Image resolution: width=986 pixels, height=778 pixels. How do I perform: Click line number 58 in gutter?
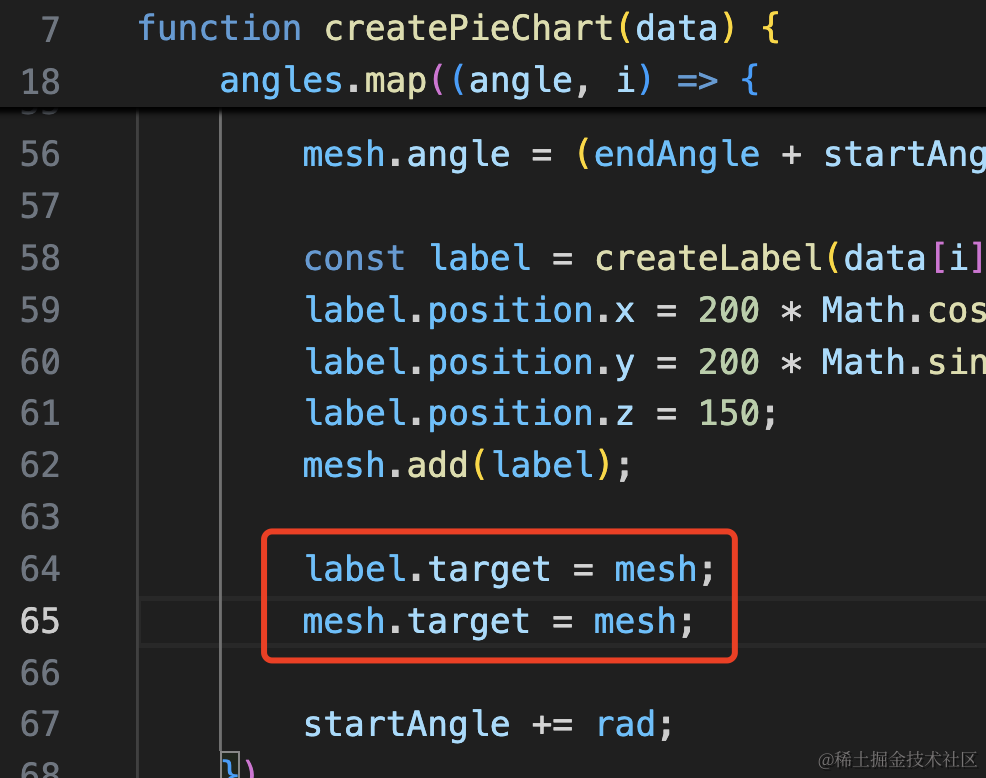coord(40,258)
